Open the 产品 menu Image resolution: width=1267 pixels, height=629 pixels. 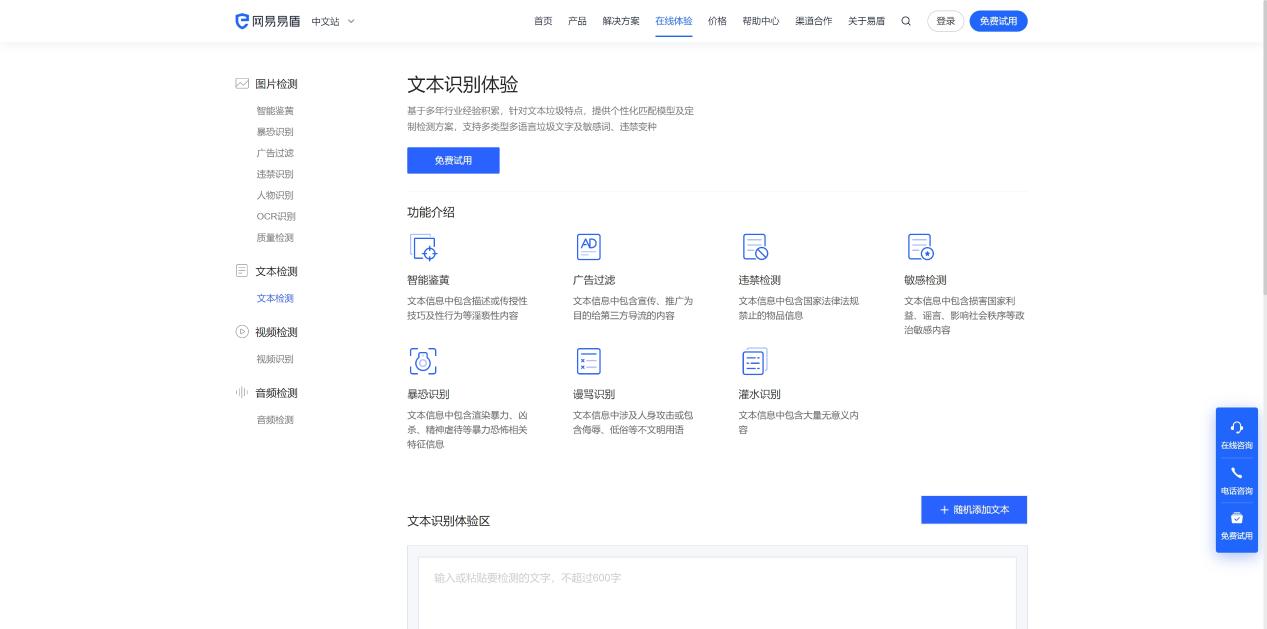(577, 21)
